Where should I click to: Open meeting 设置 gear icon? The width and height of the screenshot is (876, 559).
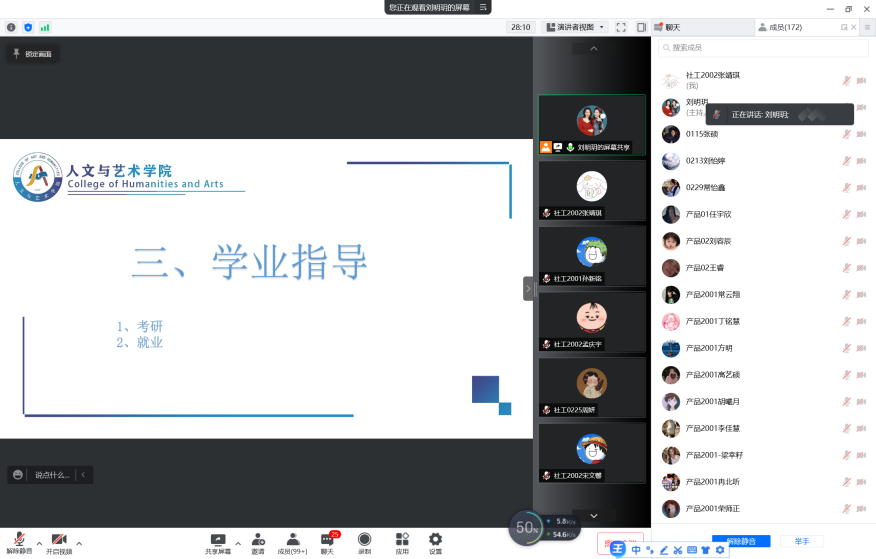point(435,542)
